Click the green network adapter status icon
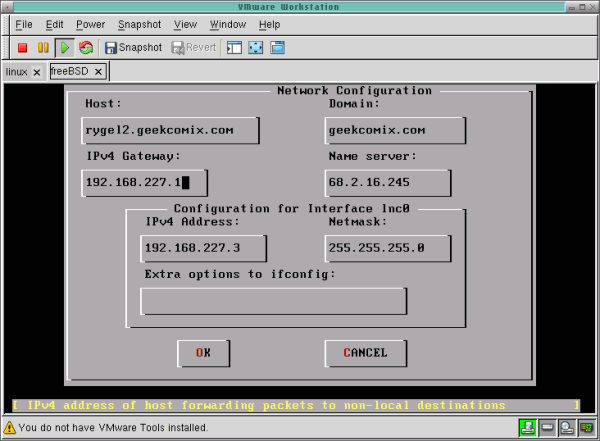The height and width of the screenshot is (441, 600). (528, 428)
